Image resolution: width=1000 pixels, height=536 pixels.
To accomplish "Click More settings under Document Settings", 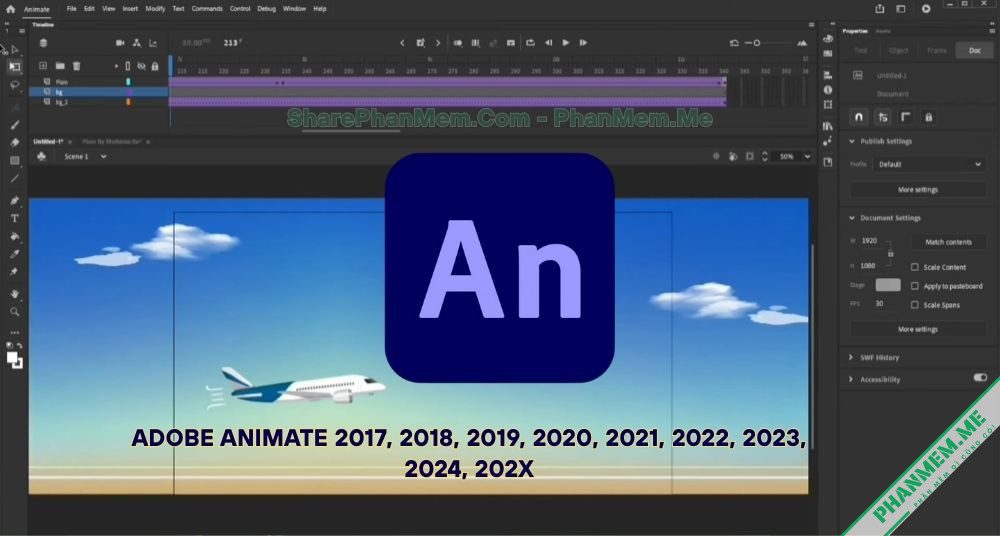I will tap(918, 329).
